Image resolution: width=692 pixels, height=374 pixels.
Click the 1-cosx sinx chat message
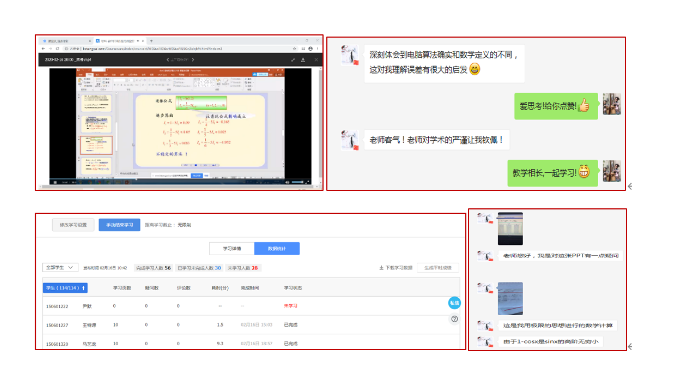point(551,342)
